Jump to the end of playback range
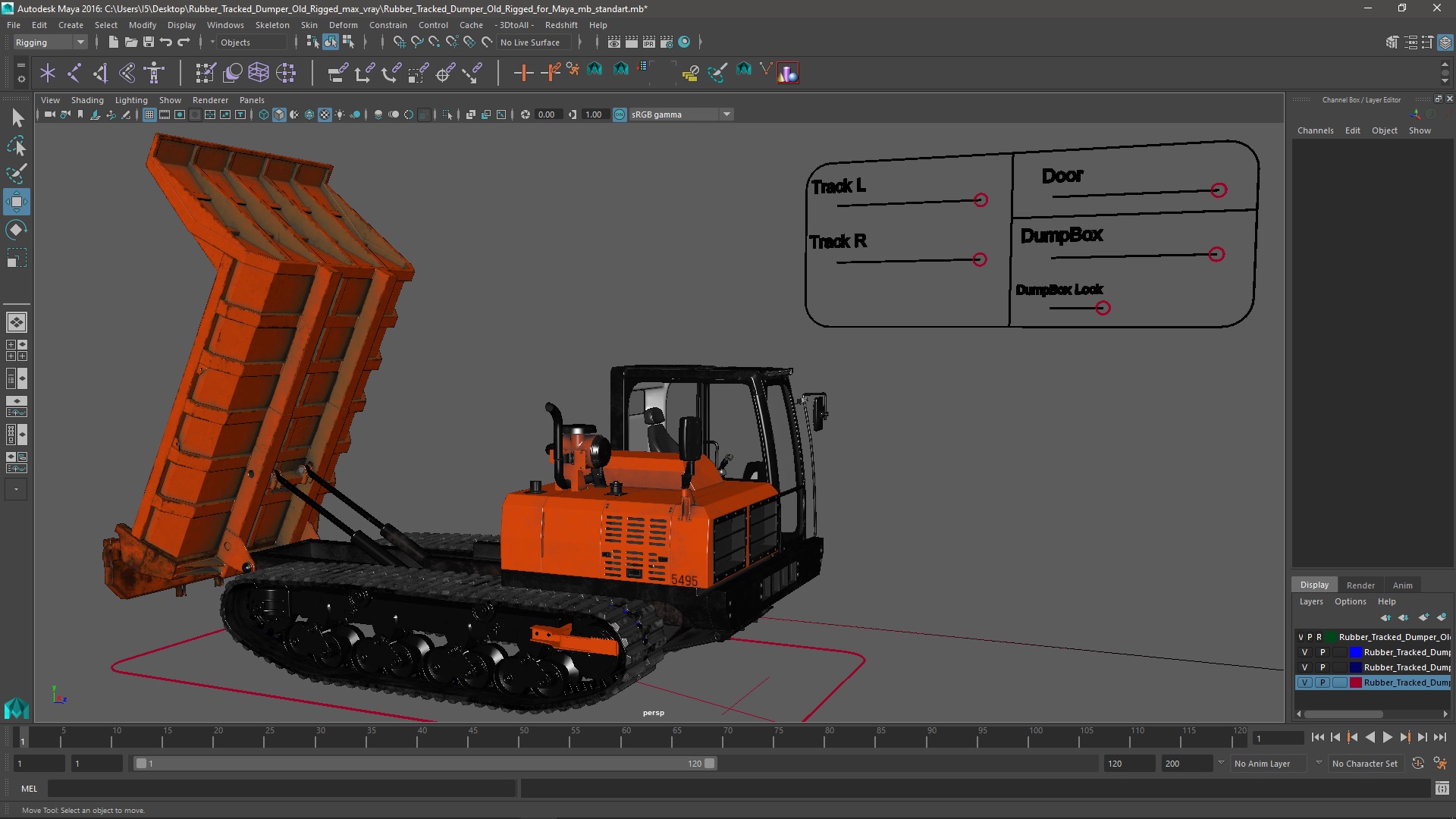This screenshot has width=1456, height=819. click(x=1439, y=737)
